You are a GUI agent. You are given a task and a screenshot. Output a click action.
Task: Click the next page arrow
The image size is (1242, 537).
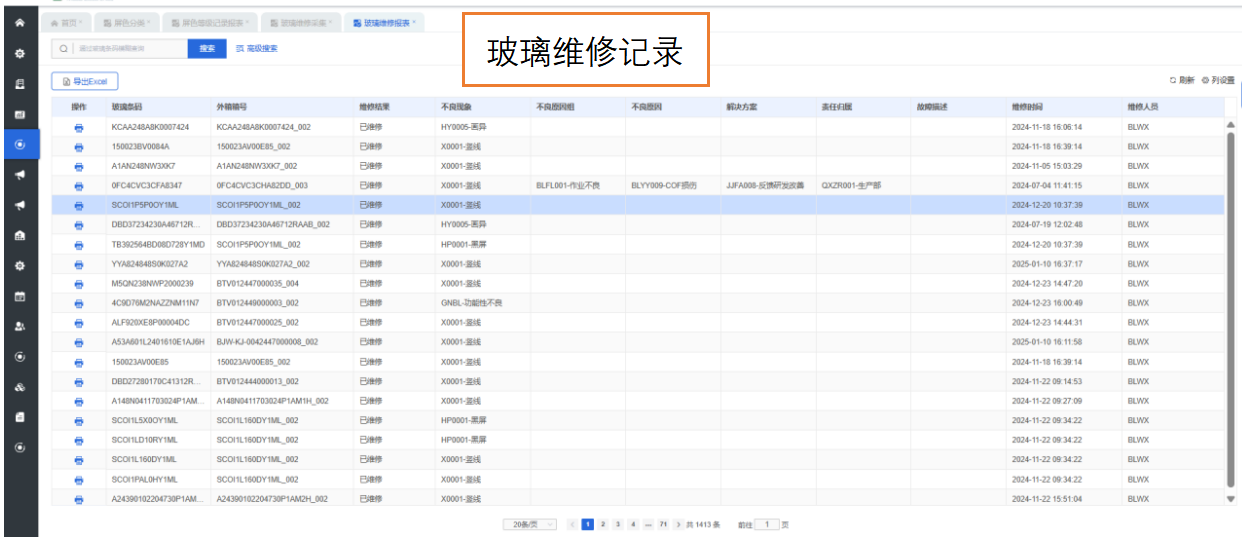[678, 524]
